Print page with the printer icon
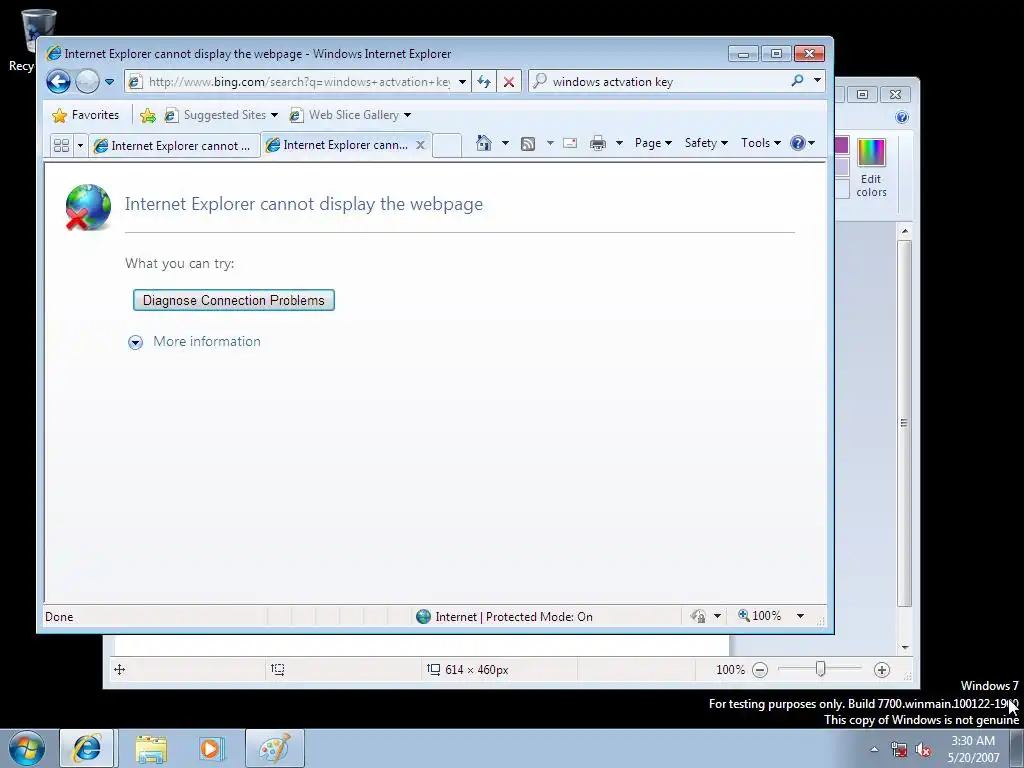Viewport: 1024px width, 768px height. pyautogui.click(x=598, y=143)
